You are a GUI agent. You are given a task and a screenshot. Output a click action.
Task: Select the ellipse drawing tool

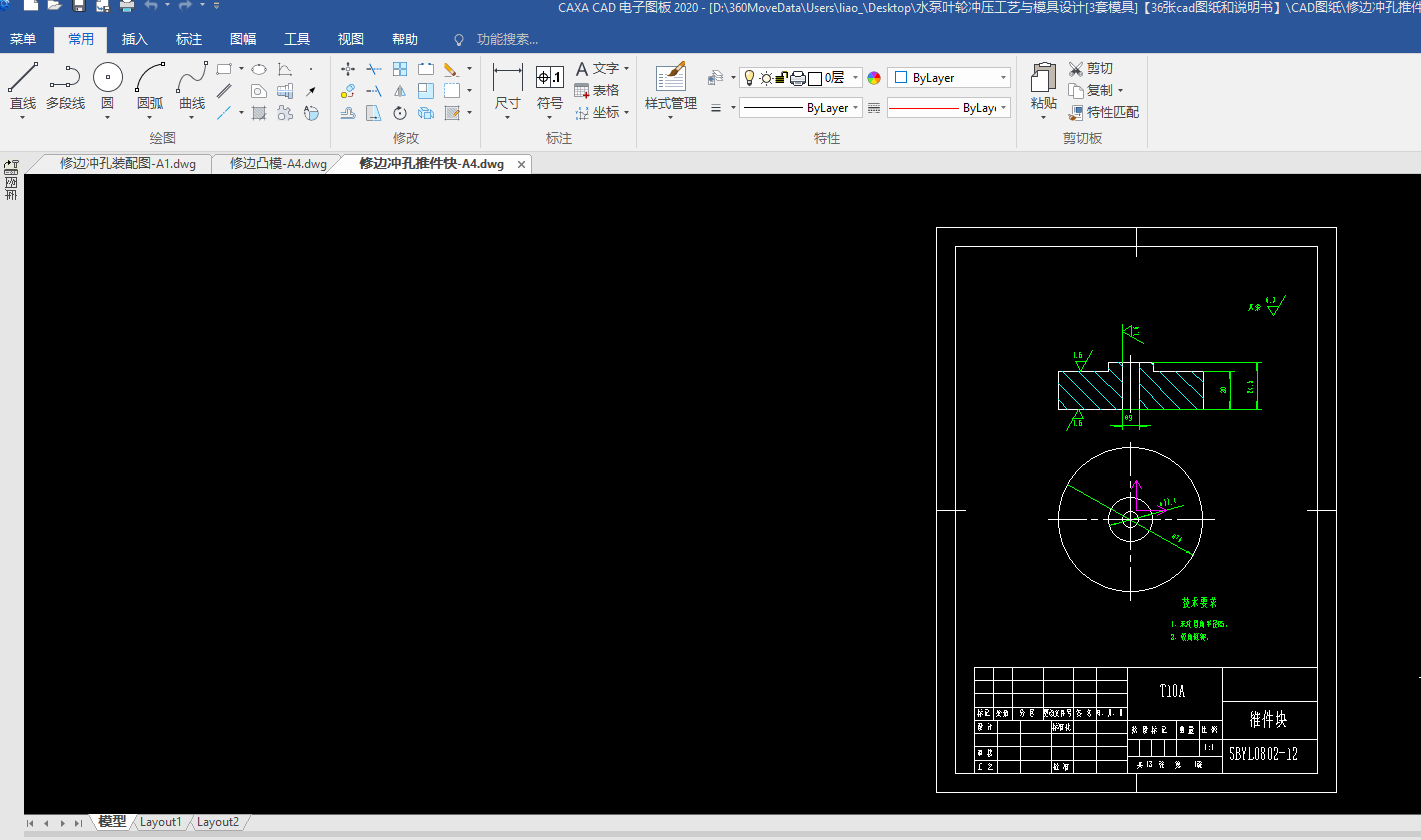259,69
